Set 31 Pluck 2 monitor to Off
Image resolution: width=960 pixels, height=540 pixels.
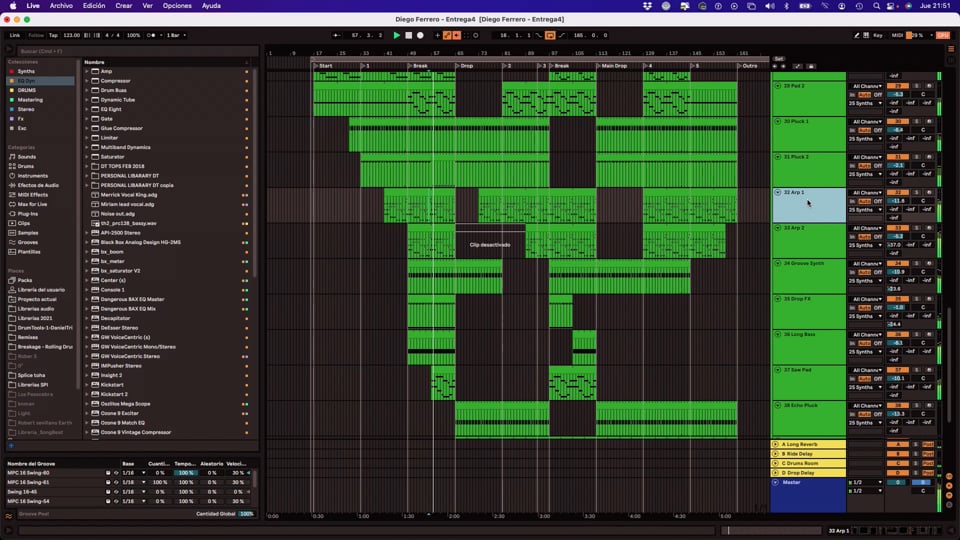(x=878, y=166)
